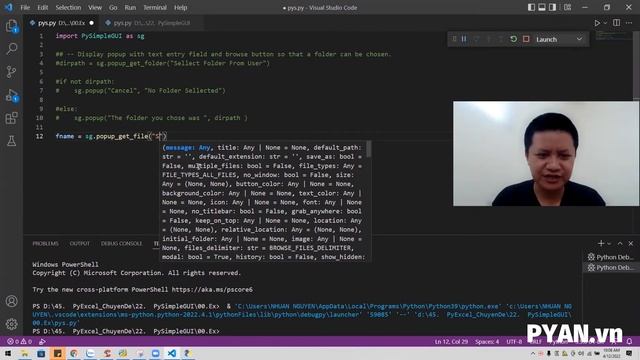Open Python app icon in taskbar
The image size is (640, 360).
187,353
